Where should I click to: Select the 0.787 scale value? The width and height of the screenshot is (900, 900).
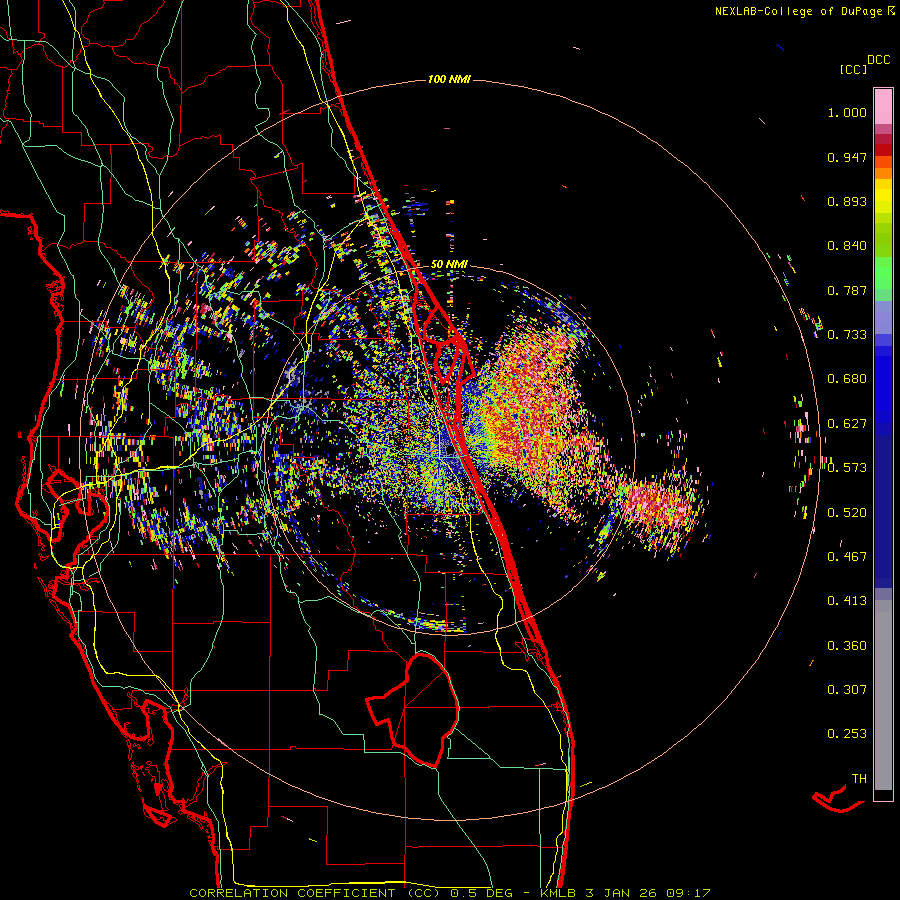click(x=847, y=290)
